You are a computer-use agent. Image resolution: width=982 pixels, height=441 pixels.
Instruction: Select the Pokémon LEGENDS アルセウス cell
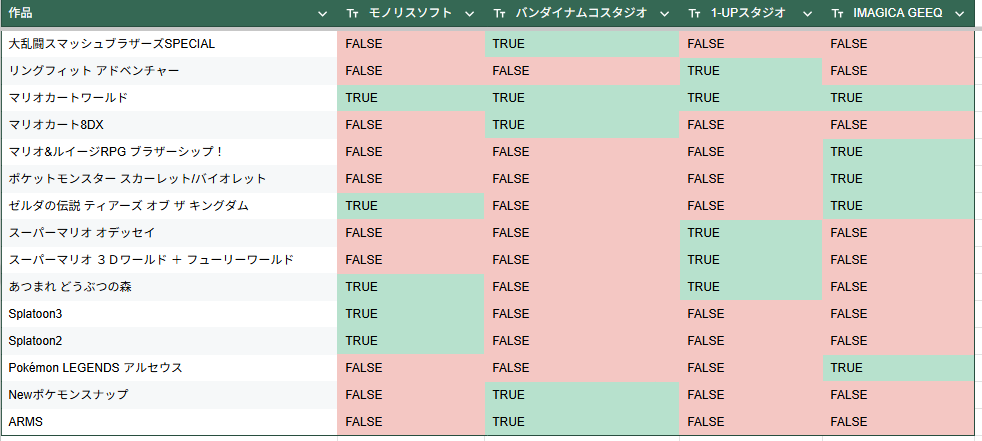[169, 367]
